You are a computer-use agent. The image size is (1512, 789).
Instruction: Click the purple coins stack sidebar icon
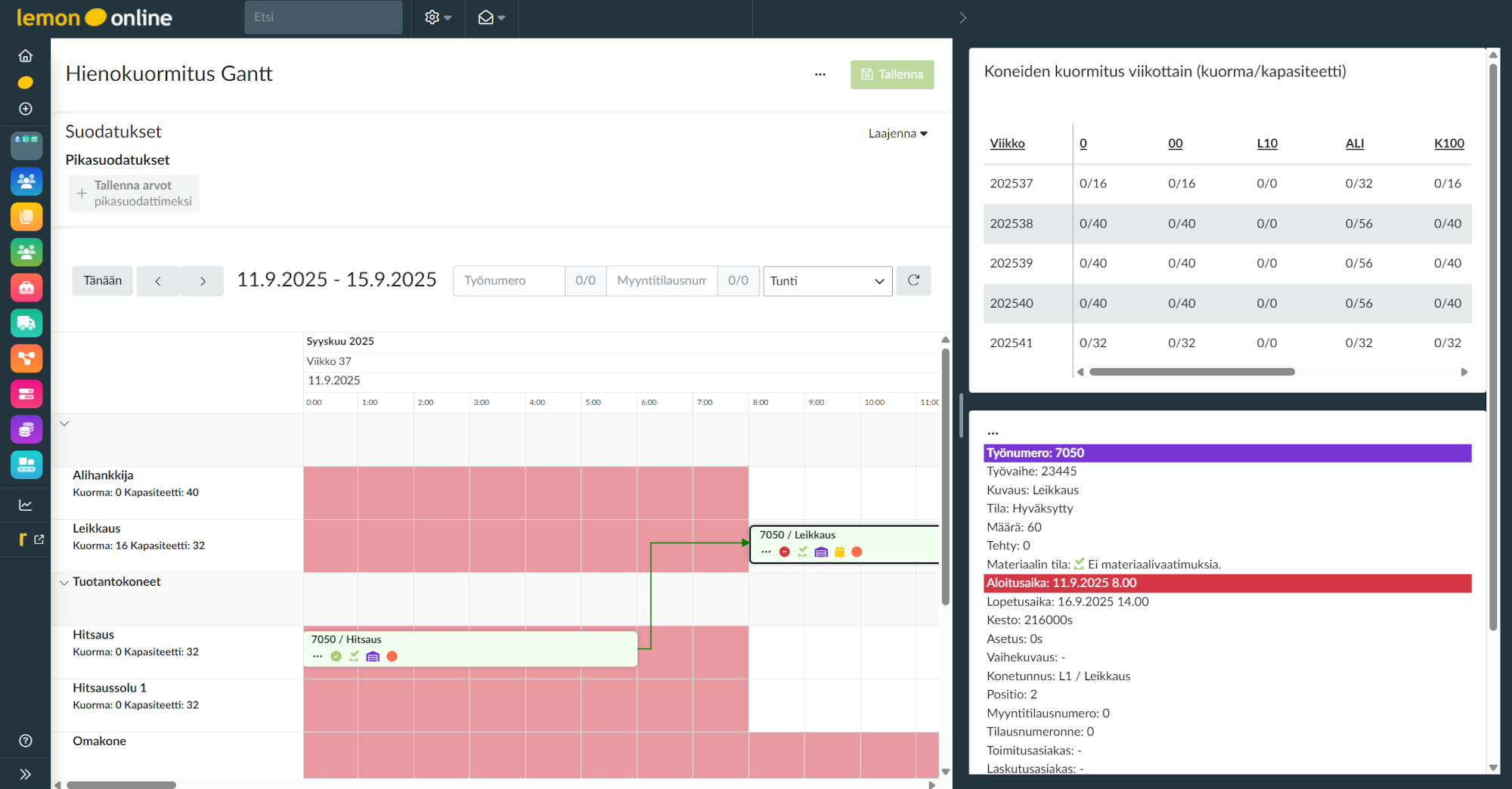26,429
